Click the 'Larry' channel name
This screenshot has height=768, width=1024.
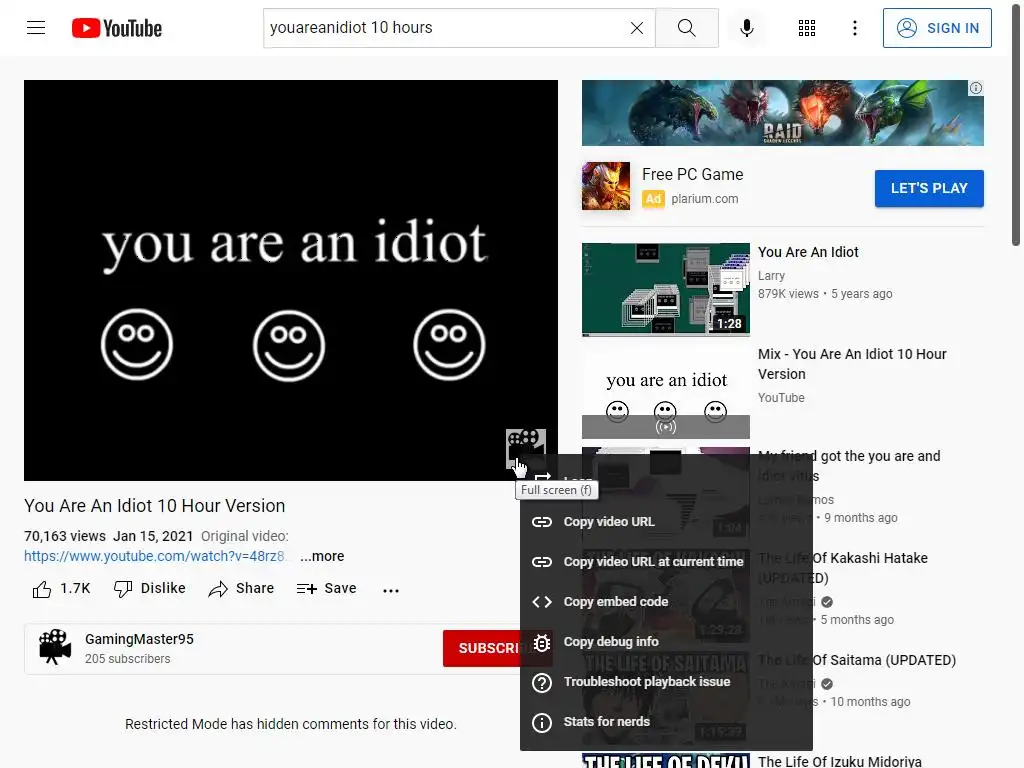point(771,276)
